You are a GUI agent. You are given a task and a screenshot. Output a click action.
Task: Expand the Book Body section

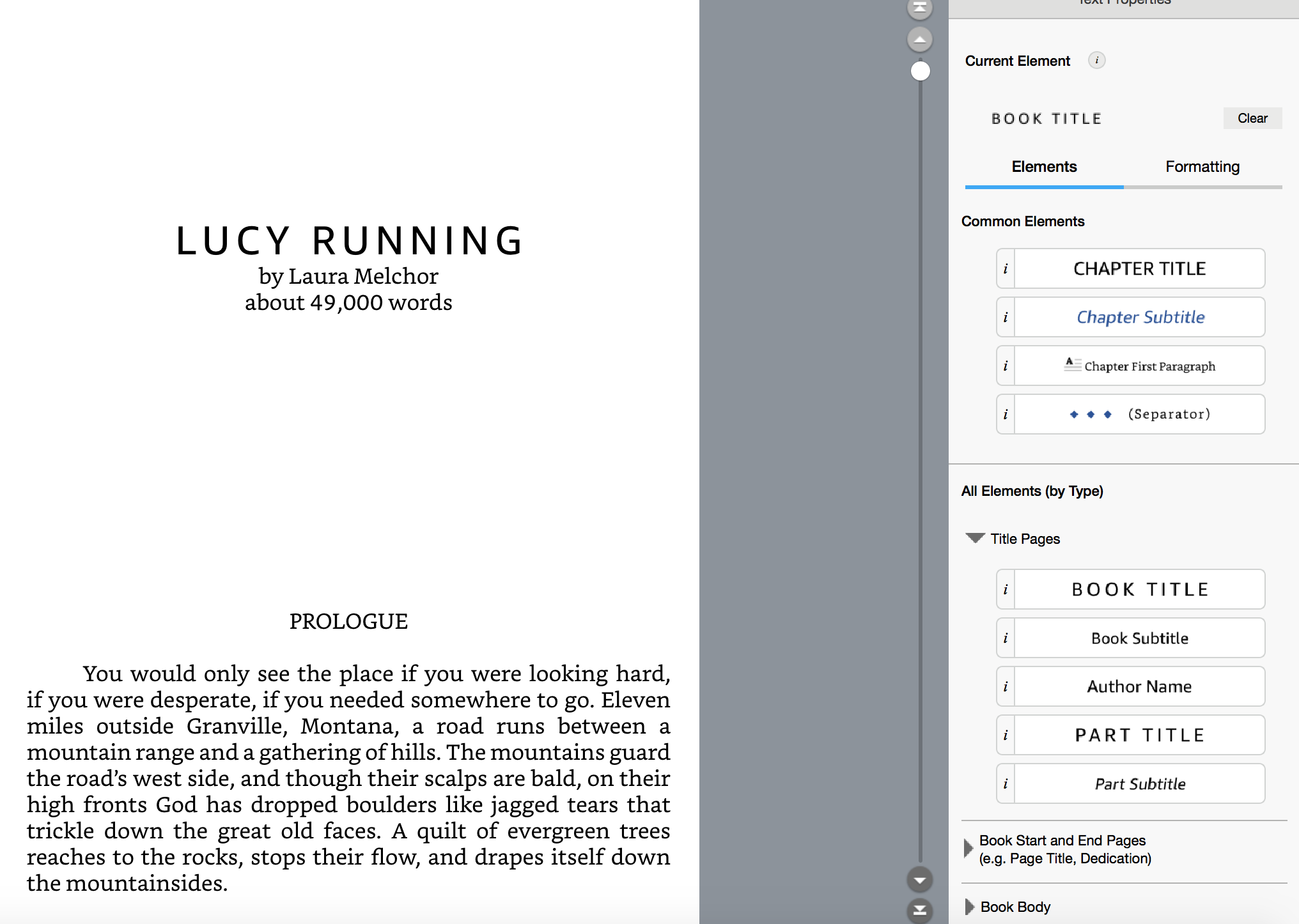click(x=969, y=907)
